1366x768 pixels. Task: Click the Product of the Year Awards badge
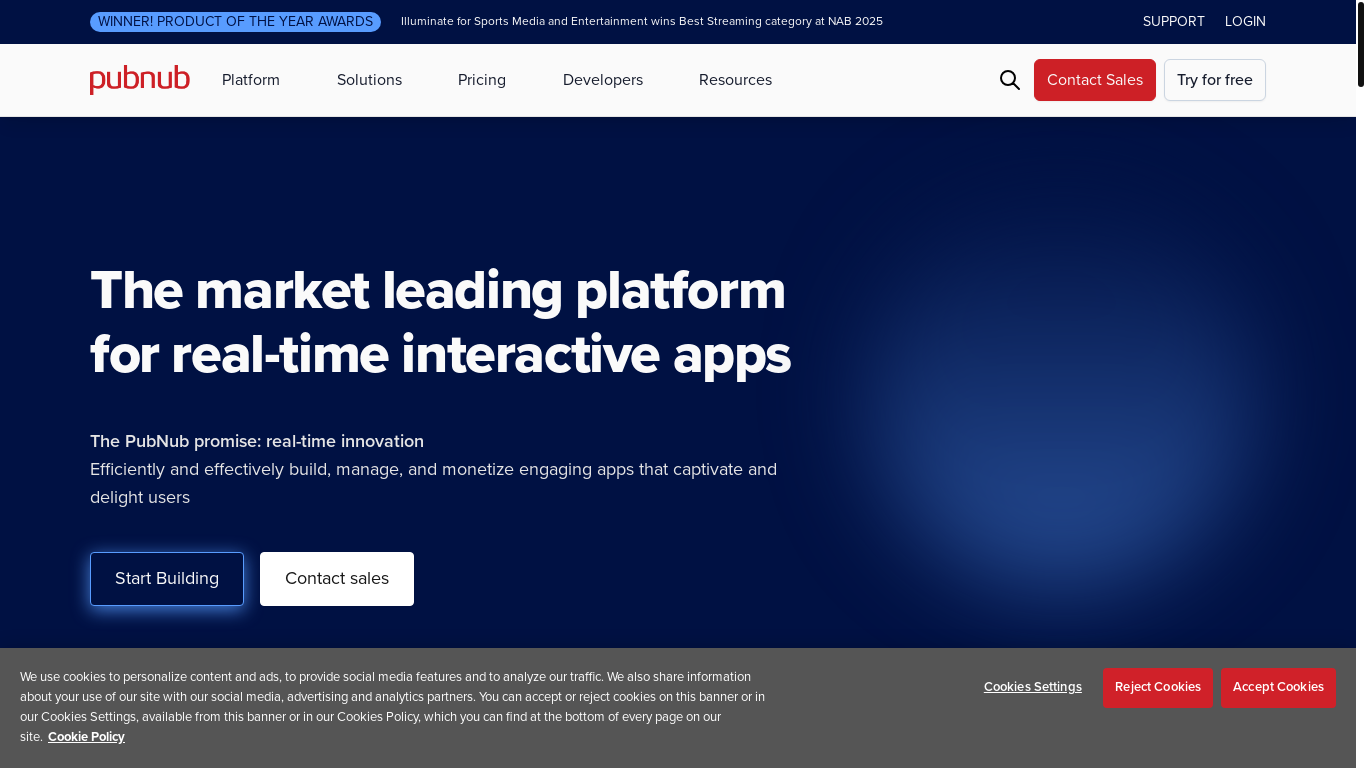[235, 22]
